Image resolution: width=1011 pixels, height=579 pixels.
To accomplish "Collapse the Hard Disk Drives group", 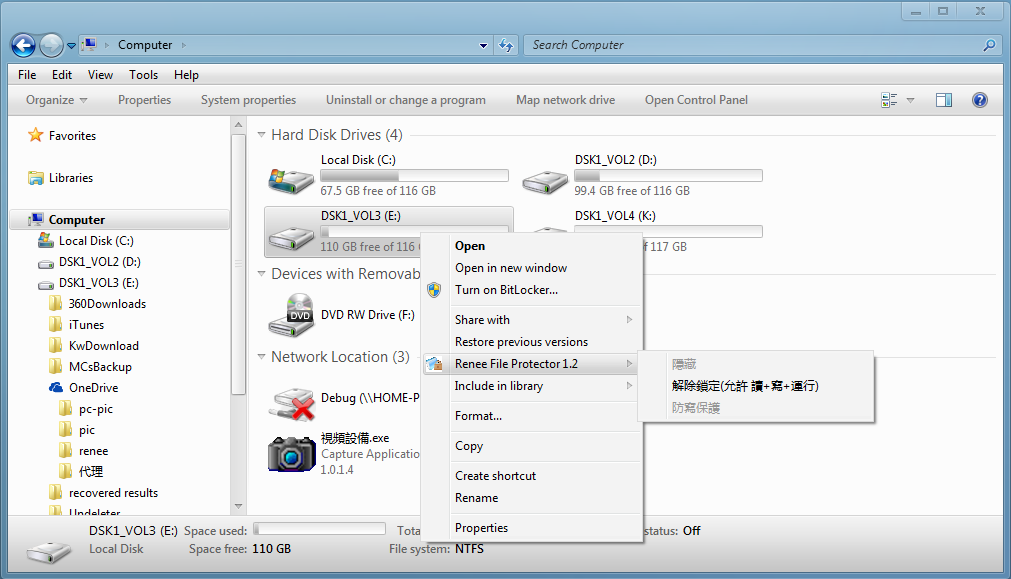I will pos(261,135).
